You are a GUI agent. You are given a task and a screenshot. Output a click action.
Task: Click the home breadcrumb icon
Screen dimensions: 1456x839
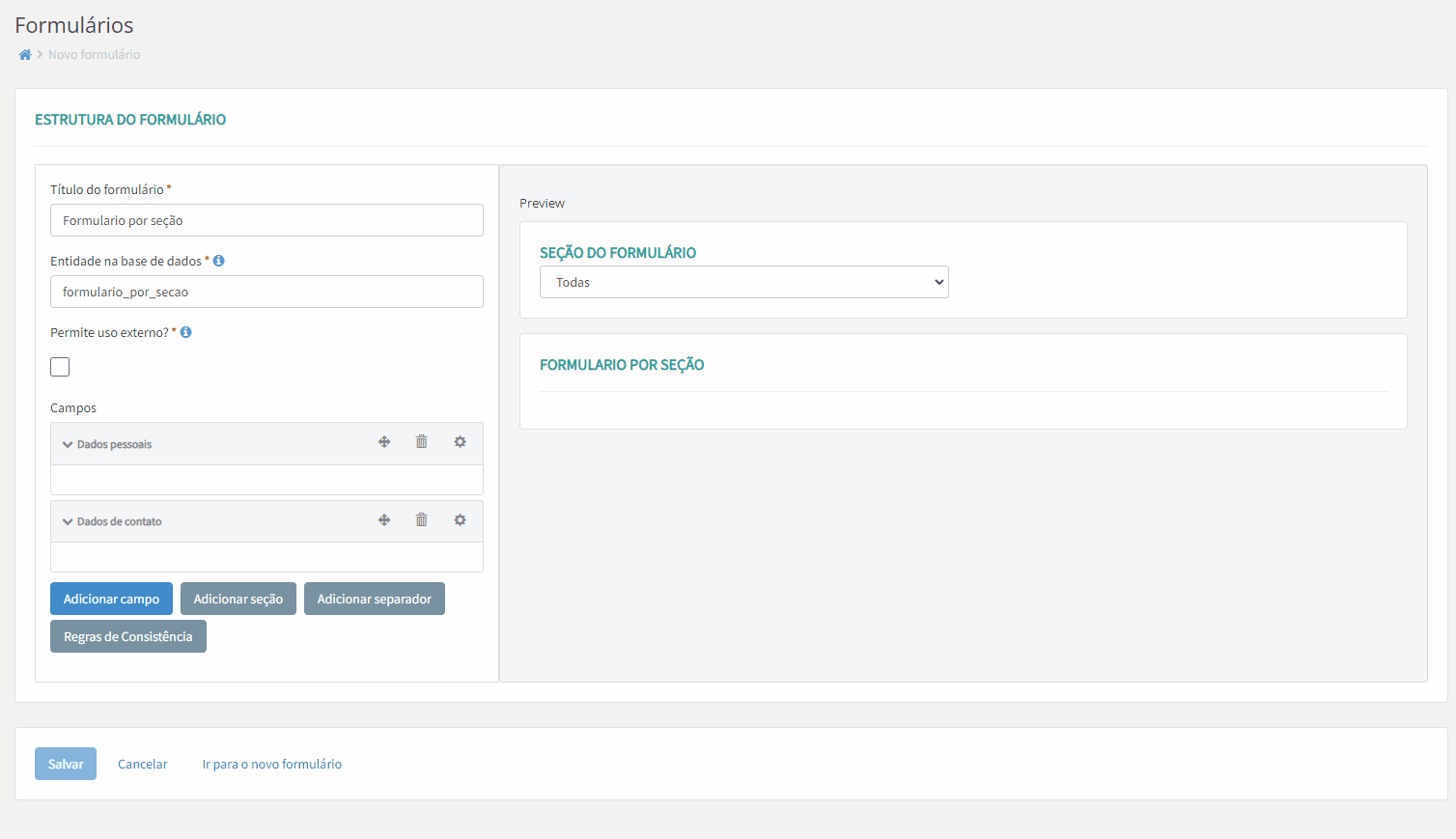coord(25,55)
